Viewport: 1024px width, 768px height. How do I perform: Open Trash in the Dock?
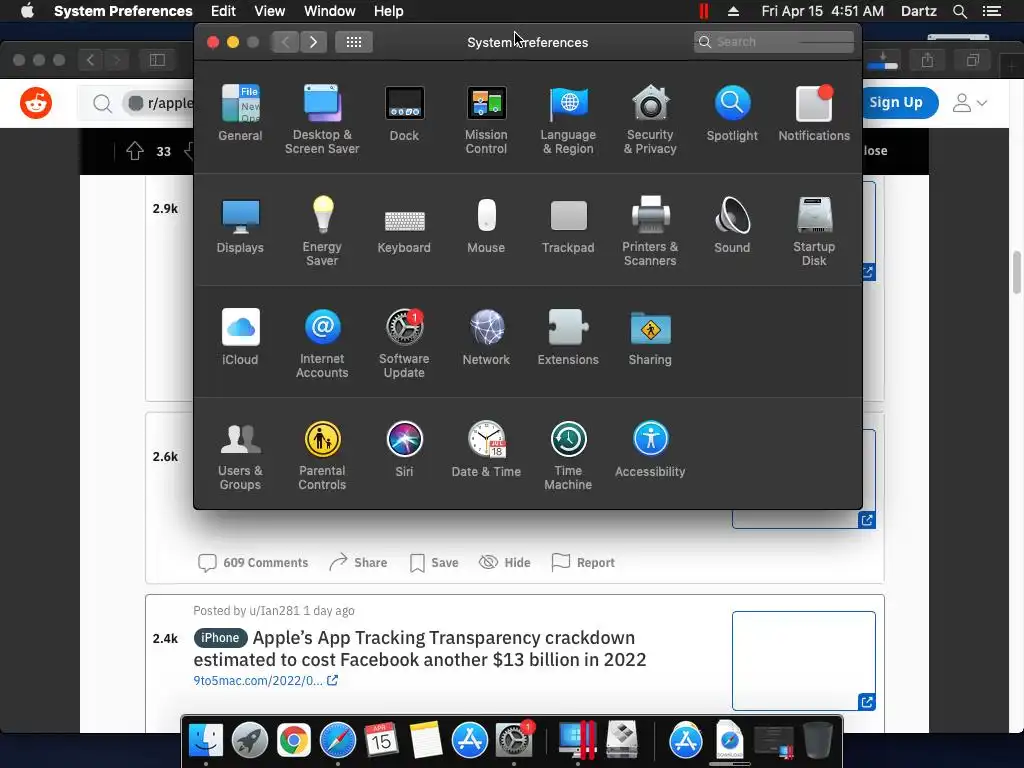coord(818,740)
